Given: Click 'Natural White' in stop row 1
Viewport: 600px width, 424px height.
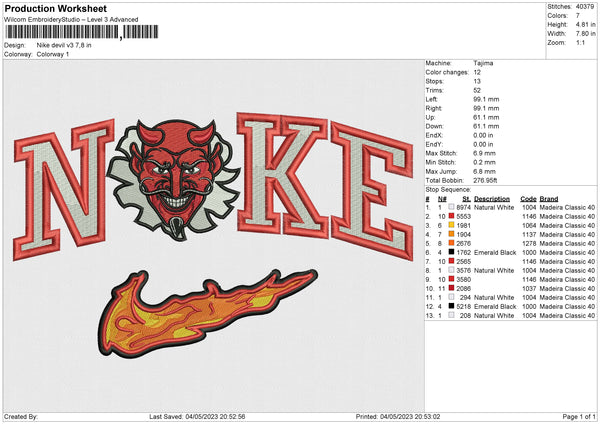Looking at the screenshot, I should click(x=494, y=207).
